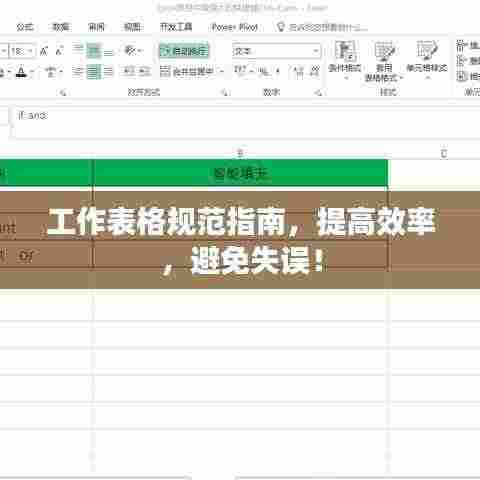
Task: Toggle the Wrap Text (自动换行) button
Action: click(x=184, y=51)
